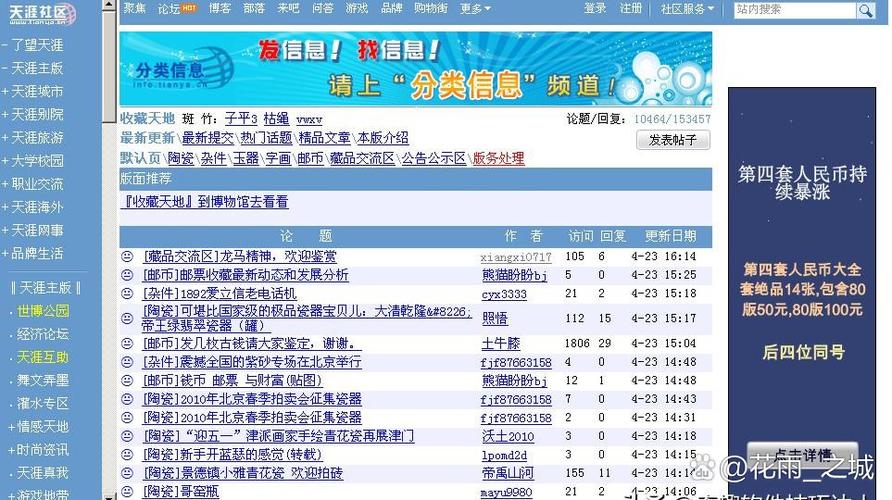Click smiley icon beside 发几枚古钱 post
This screenshot has width=892, height=500.
click(127, 344)
